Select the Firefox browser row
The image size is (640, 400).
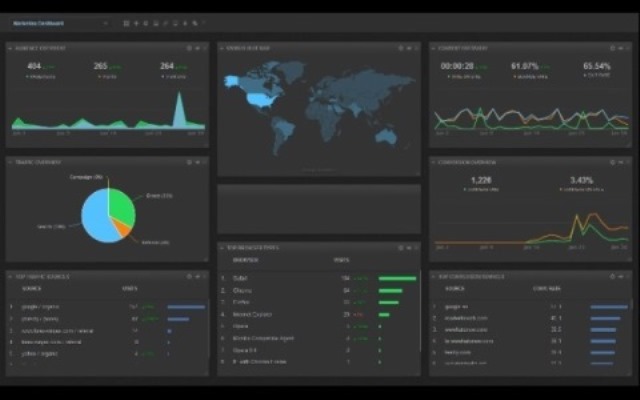(319, 302)
